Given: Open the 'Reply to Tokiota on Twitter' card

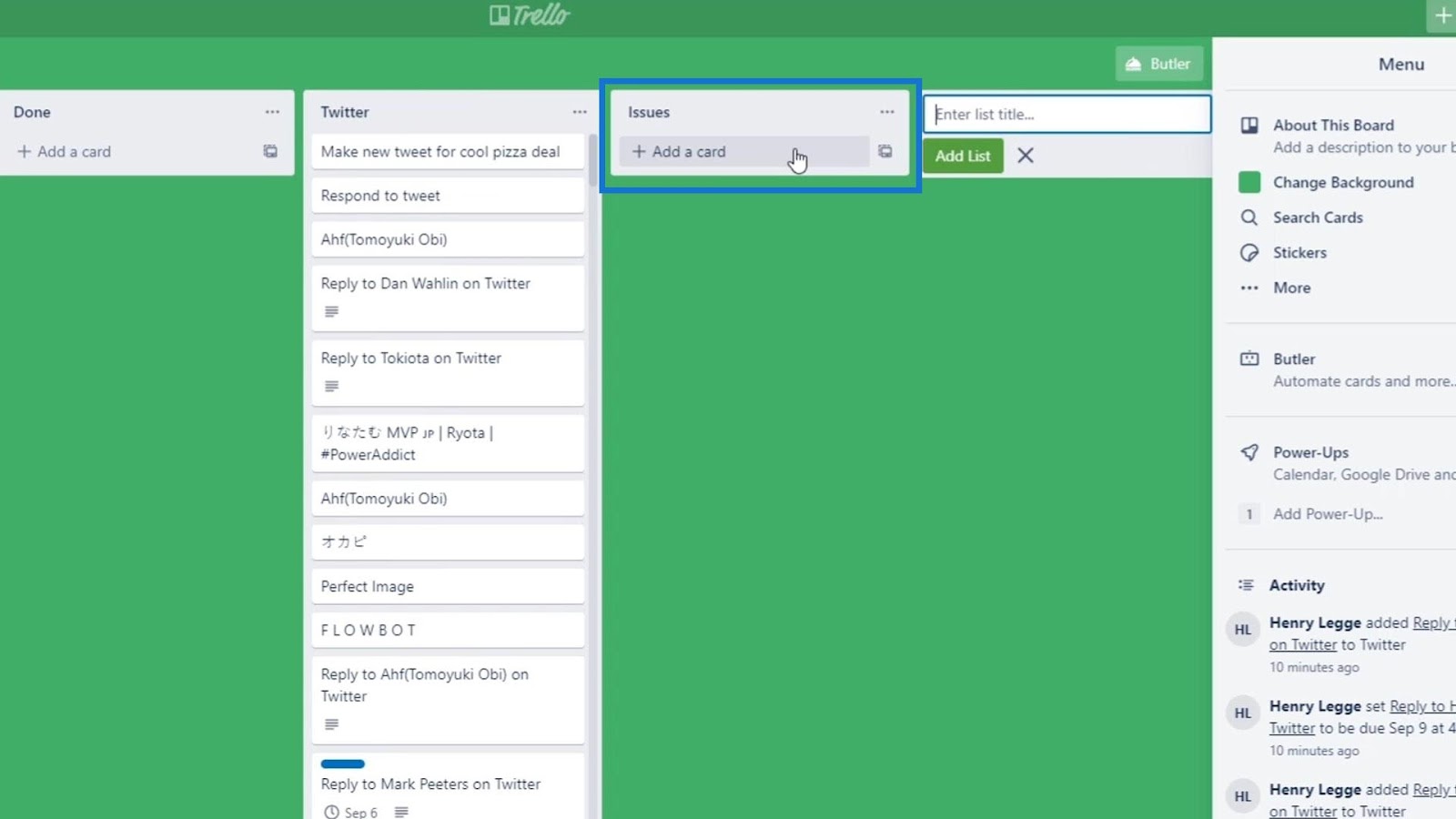Looking at the screenshot, I should (x=448, y=372).
